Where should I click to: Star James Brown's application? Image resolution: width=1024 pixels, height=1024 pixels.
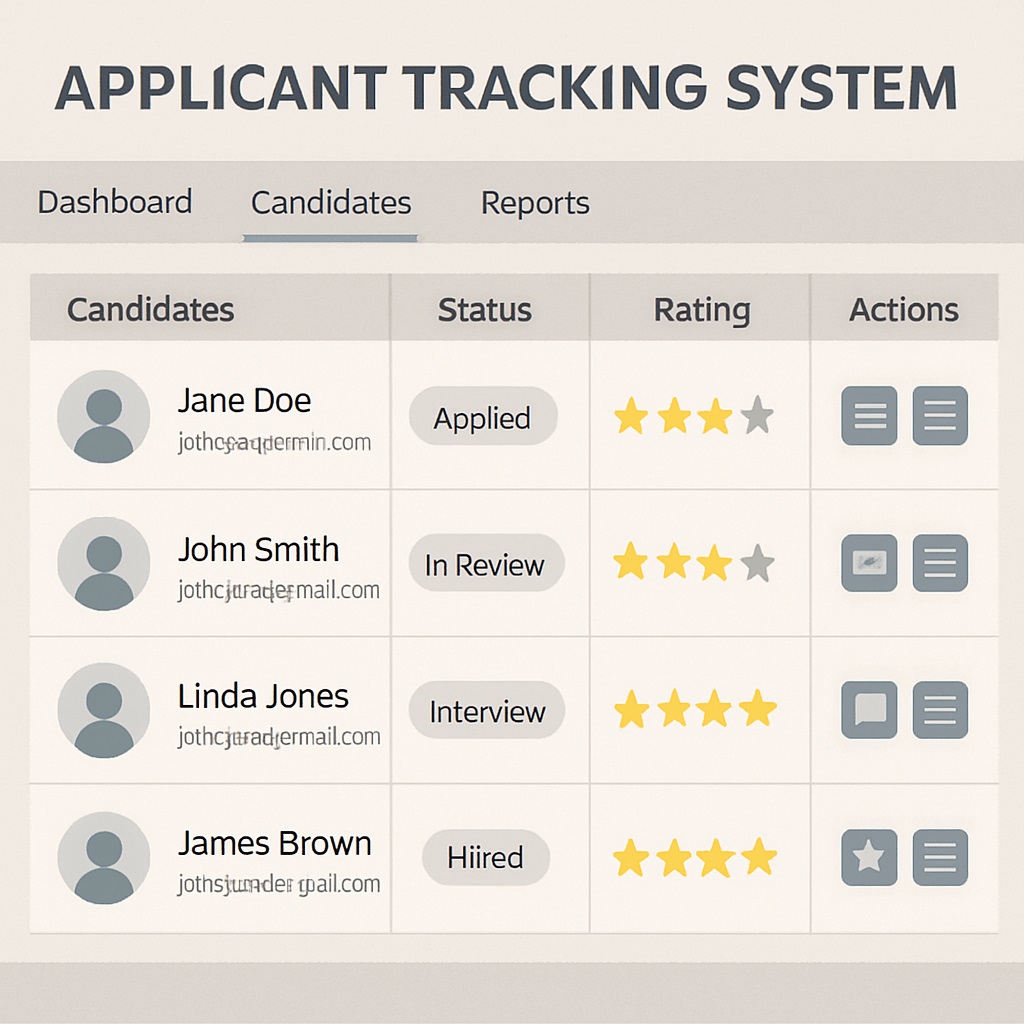point(868,858)
